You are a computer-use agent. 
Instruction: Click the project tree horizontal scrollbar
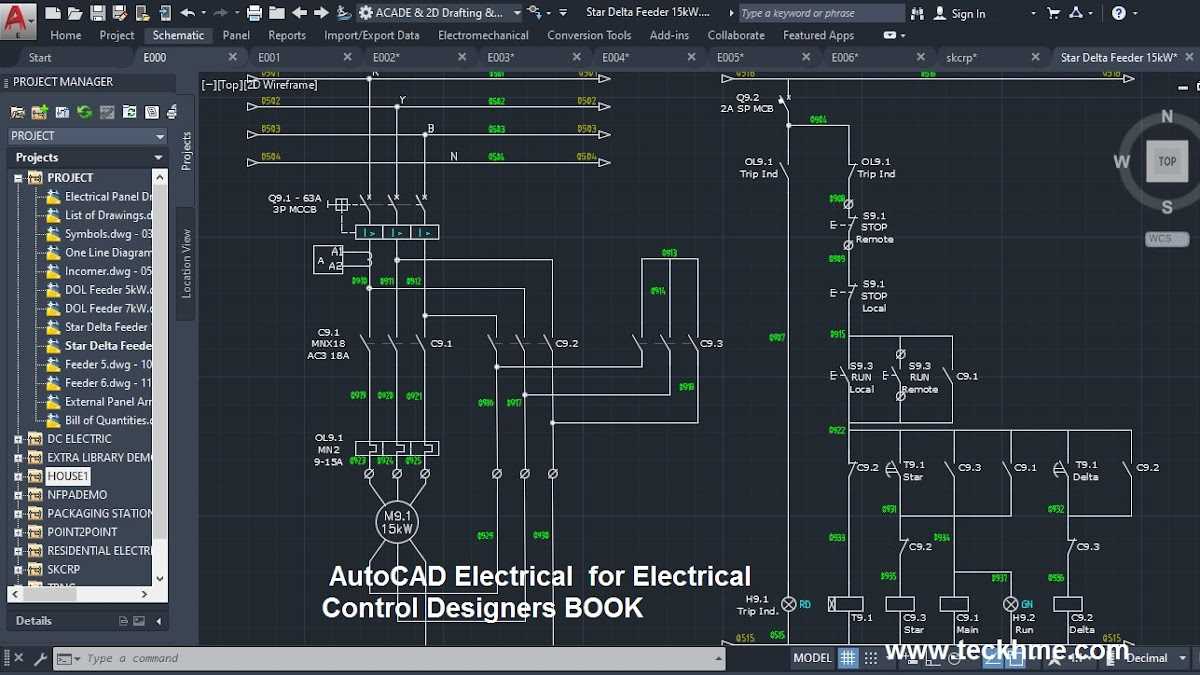(80, 594)
